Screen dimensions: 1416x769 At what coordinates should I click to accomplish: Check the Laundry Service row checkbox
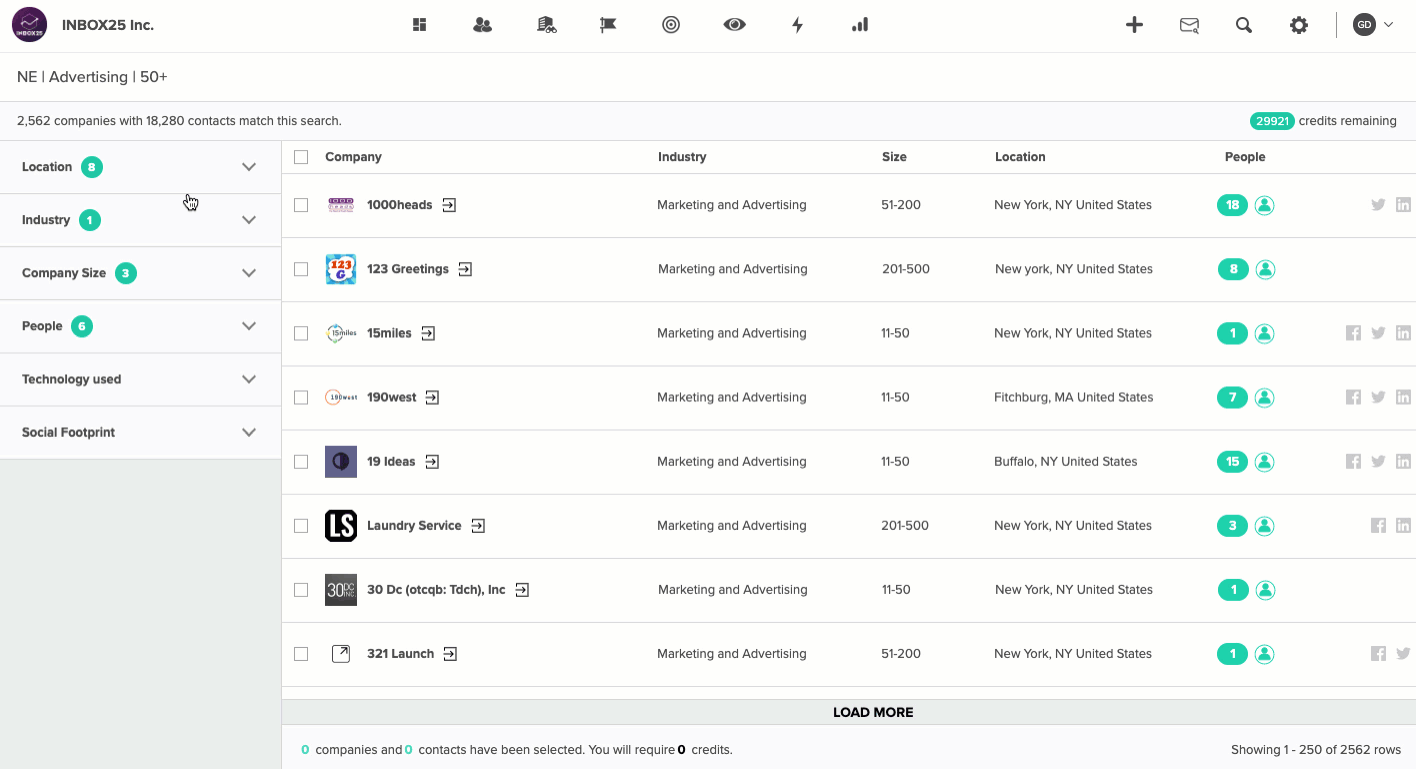(x=301, y=525)
